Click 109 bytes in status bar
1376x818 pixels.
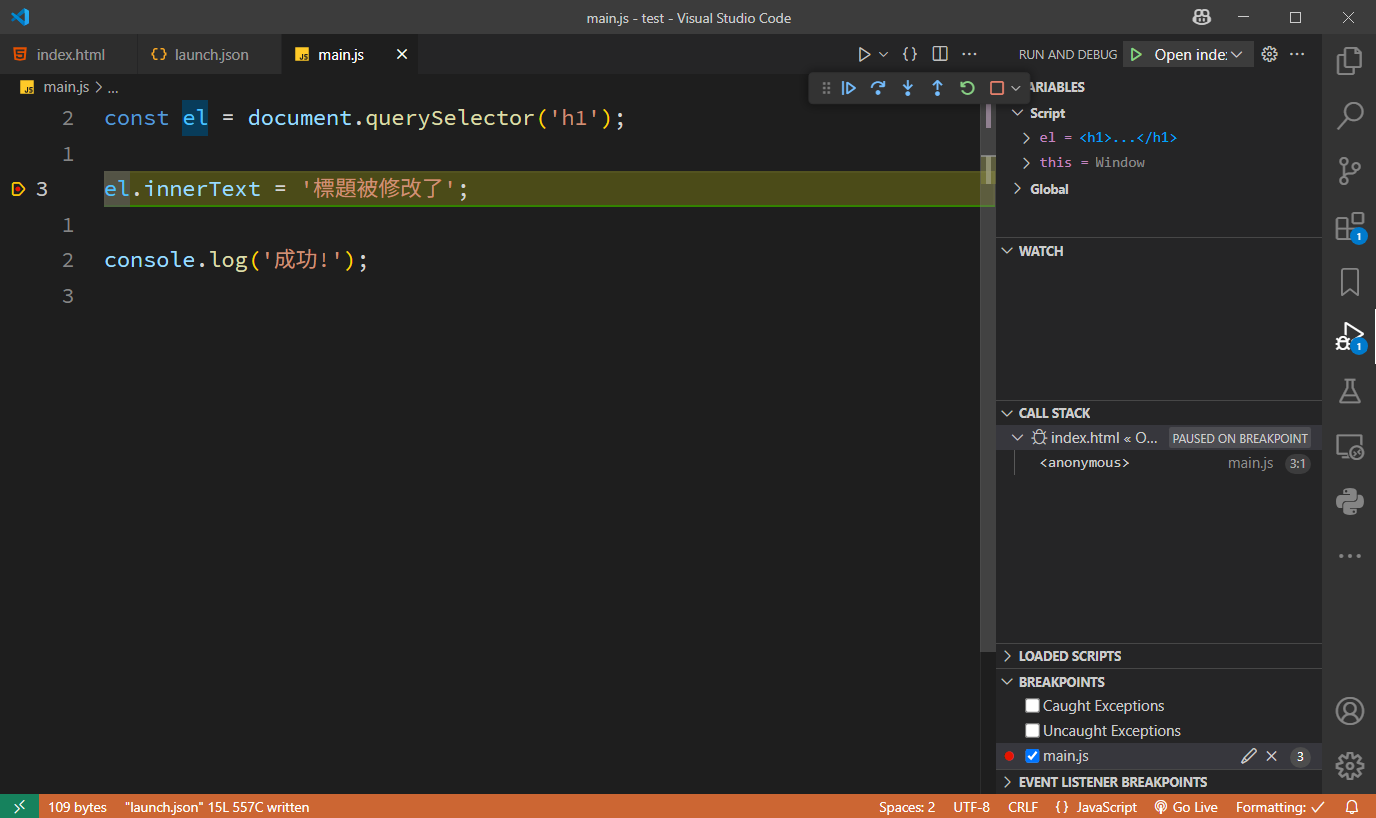pos(77,807)
